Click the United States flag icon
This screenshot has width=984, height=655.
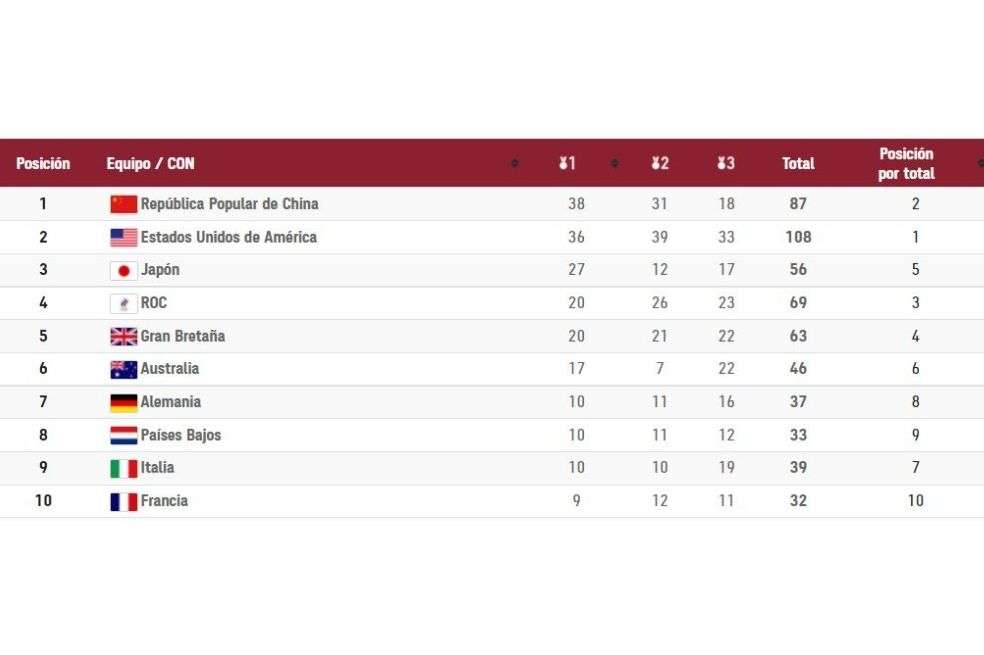coord(124,237)
